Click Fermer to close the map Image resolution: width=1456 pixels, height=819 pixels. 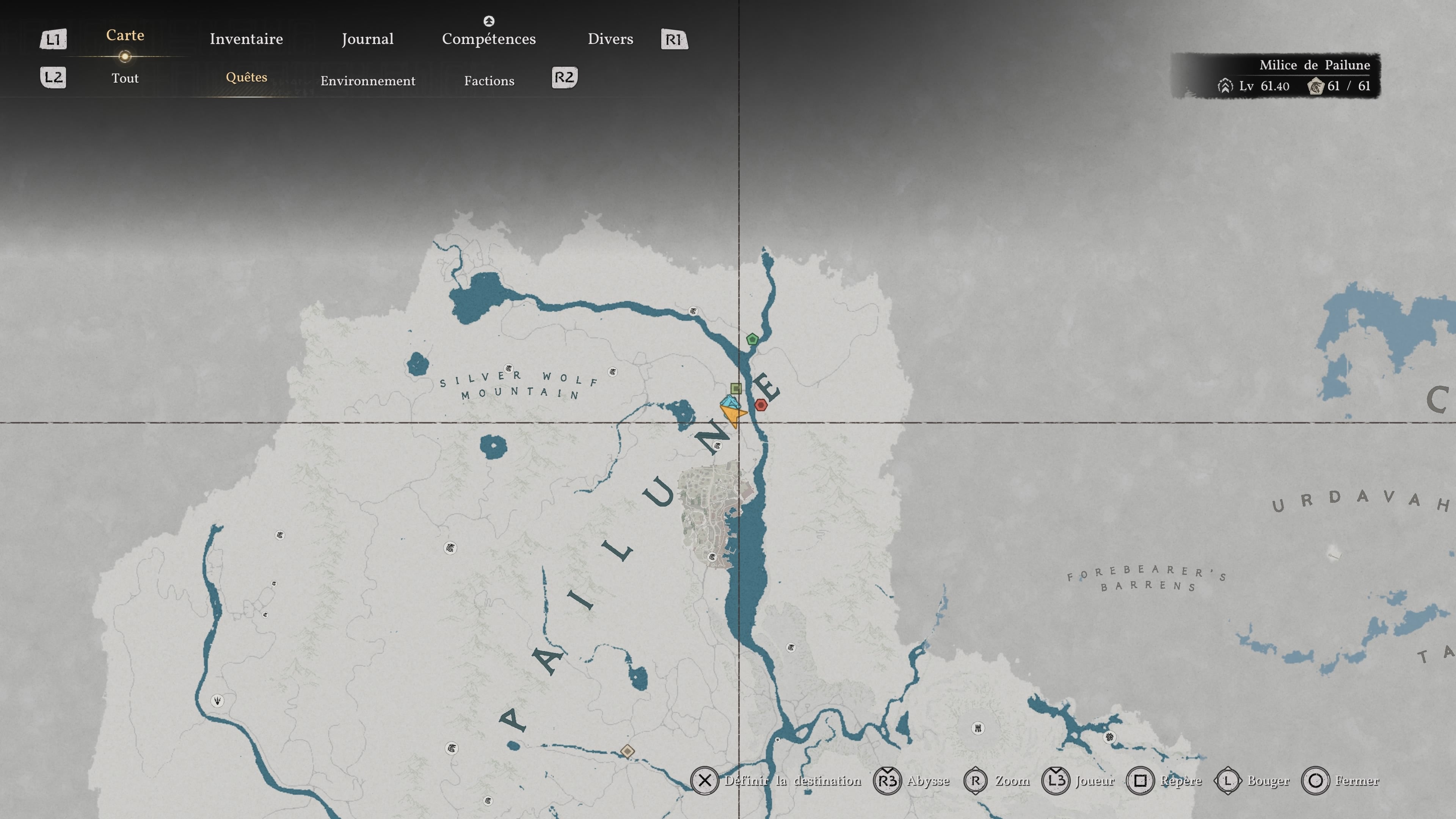(1357, 781)
